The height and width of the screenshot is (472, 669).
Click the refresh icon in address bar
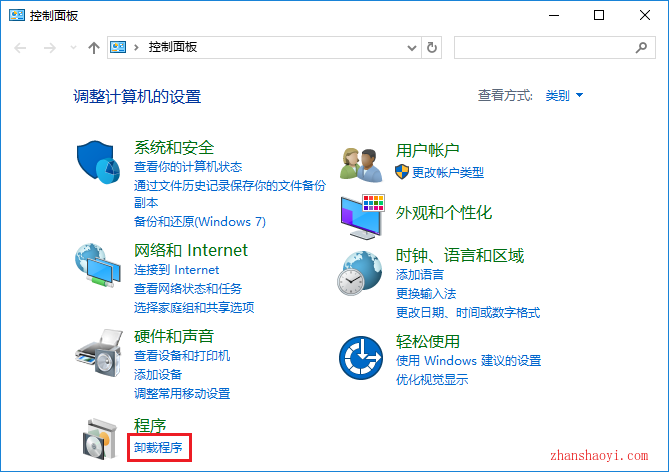[x=432, y=47]
